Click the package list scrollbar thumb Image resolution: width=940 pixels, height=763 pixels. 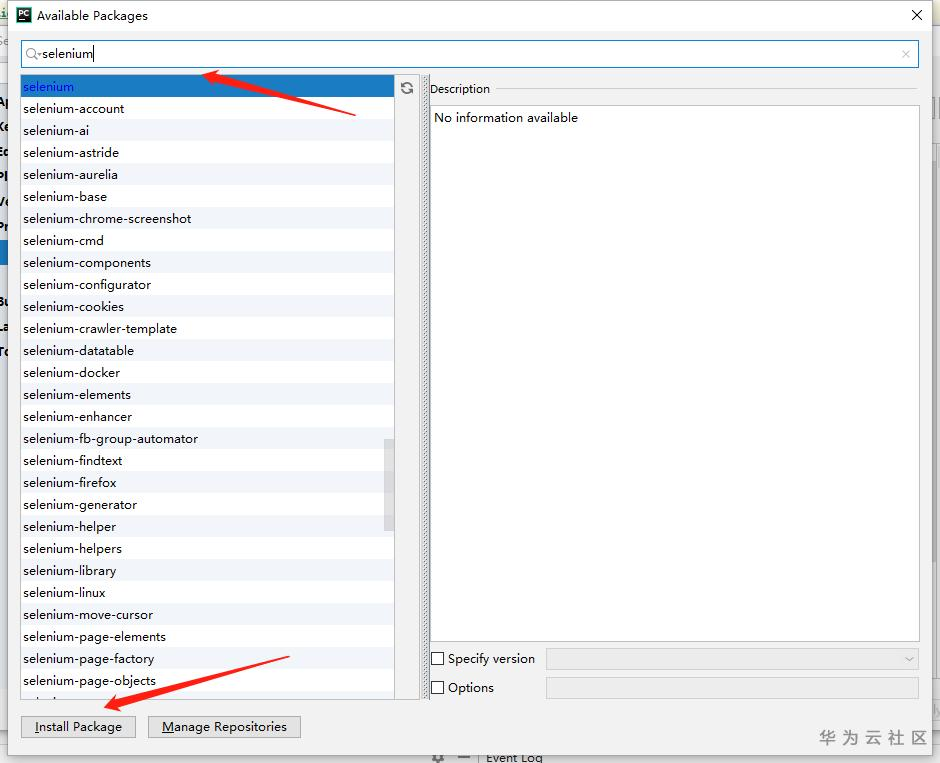388,485
